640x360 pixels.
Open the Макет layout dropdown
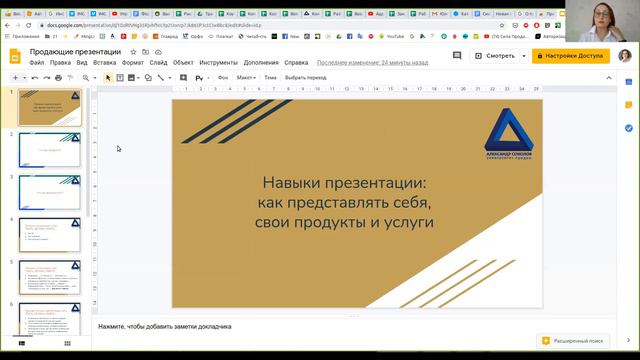246,78
